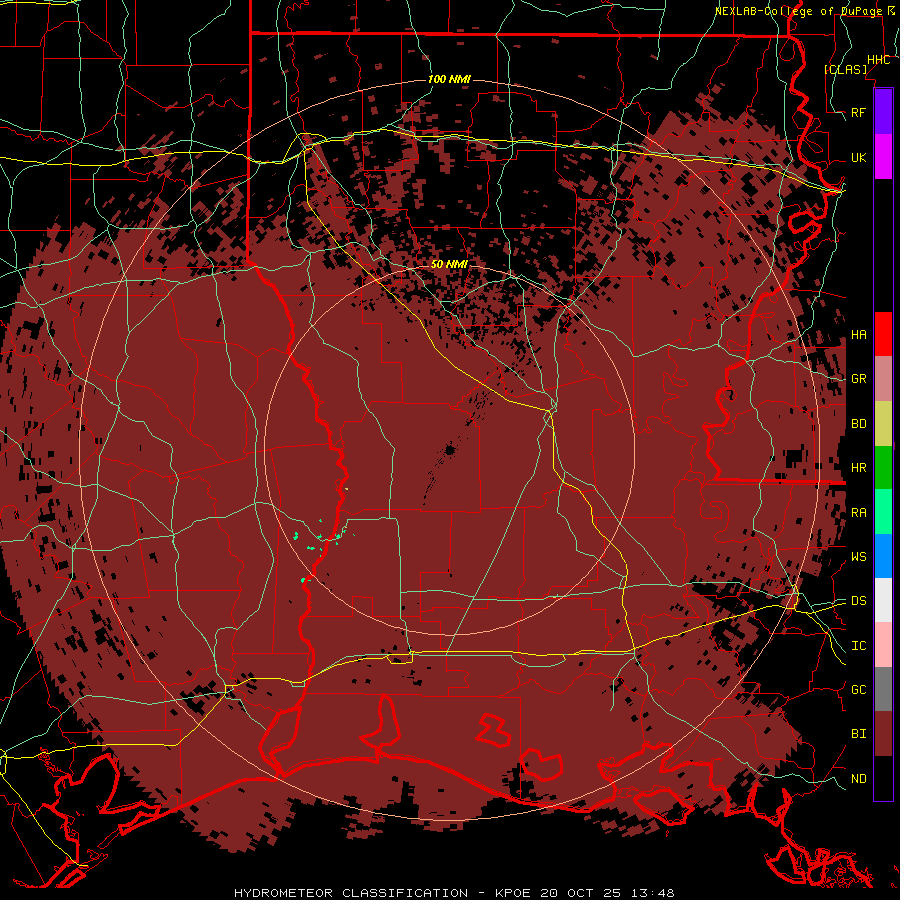The width and height of the screenshot is (900, 900).
Task: Click the UK magenta color swatch
Action: click(x=883, y=157)
